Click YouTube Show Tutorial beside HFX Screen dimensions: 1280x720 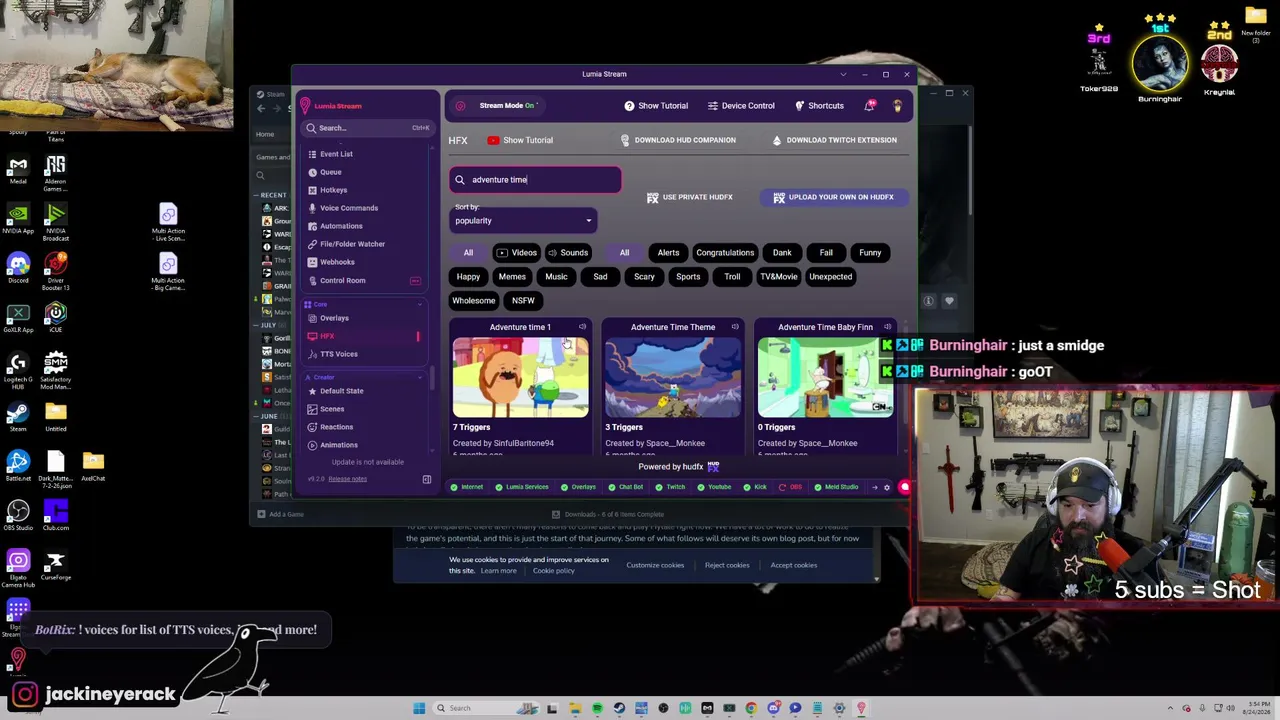click(x=520, y=140)
